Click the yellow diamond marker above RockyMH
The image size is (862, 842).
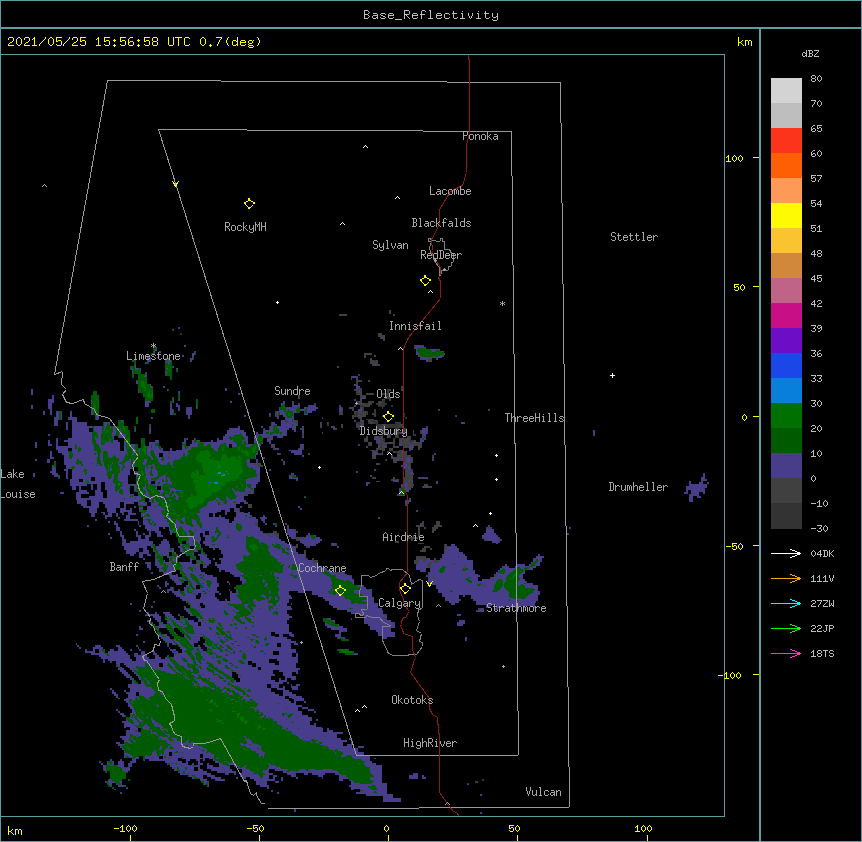click(249, 204)
